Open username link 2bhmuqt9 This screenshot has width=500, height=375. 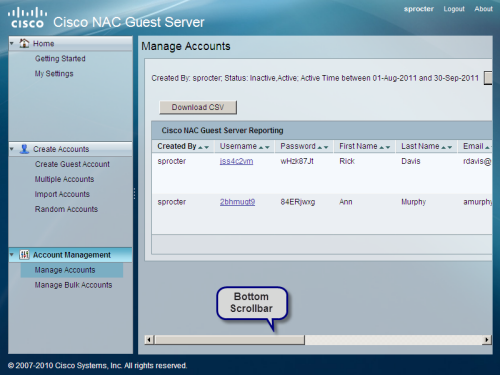tap(237, 202)
